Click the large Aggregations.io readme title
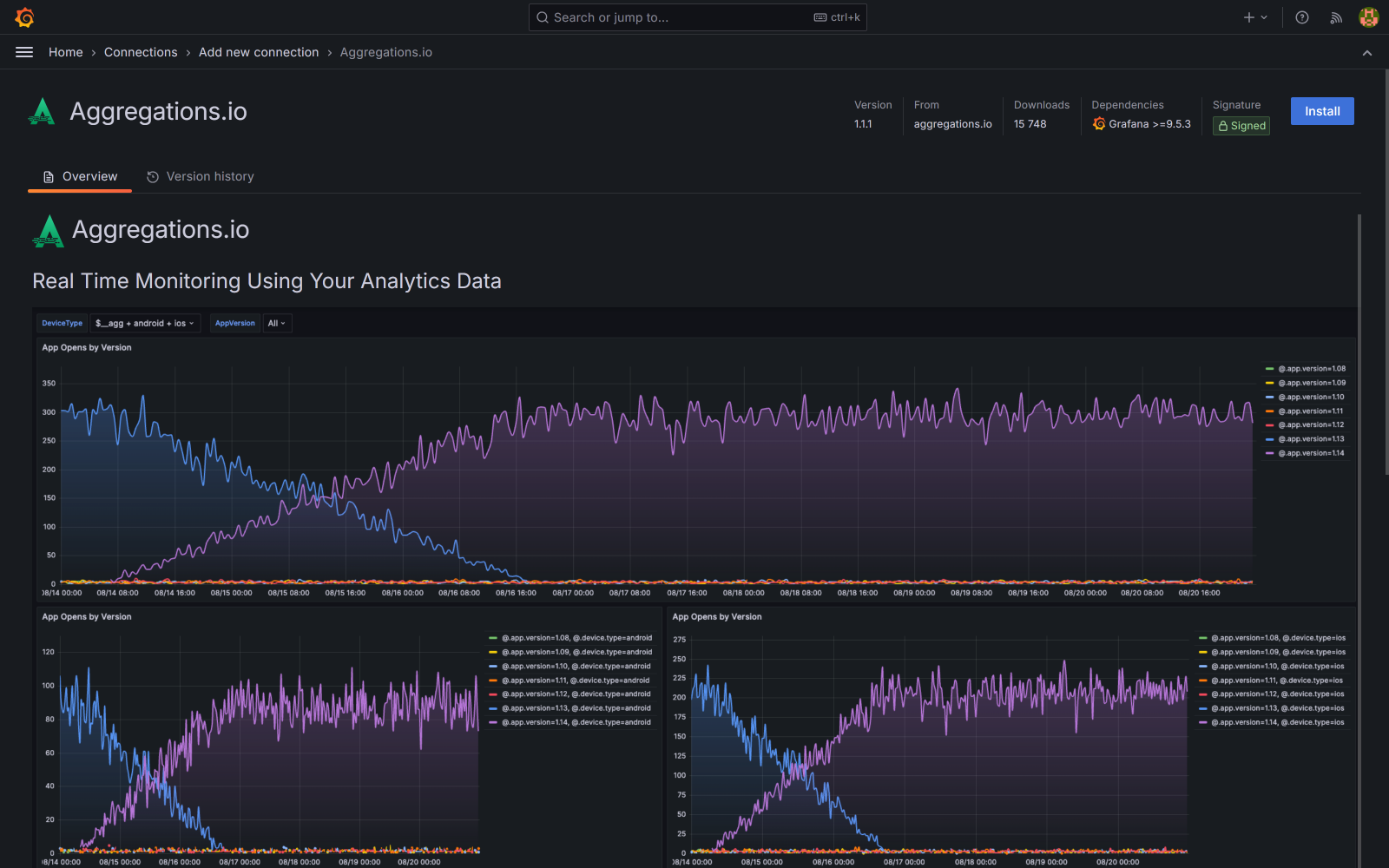This screenshot has height=868, width=1389. point(161,229)
